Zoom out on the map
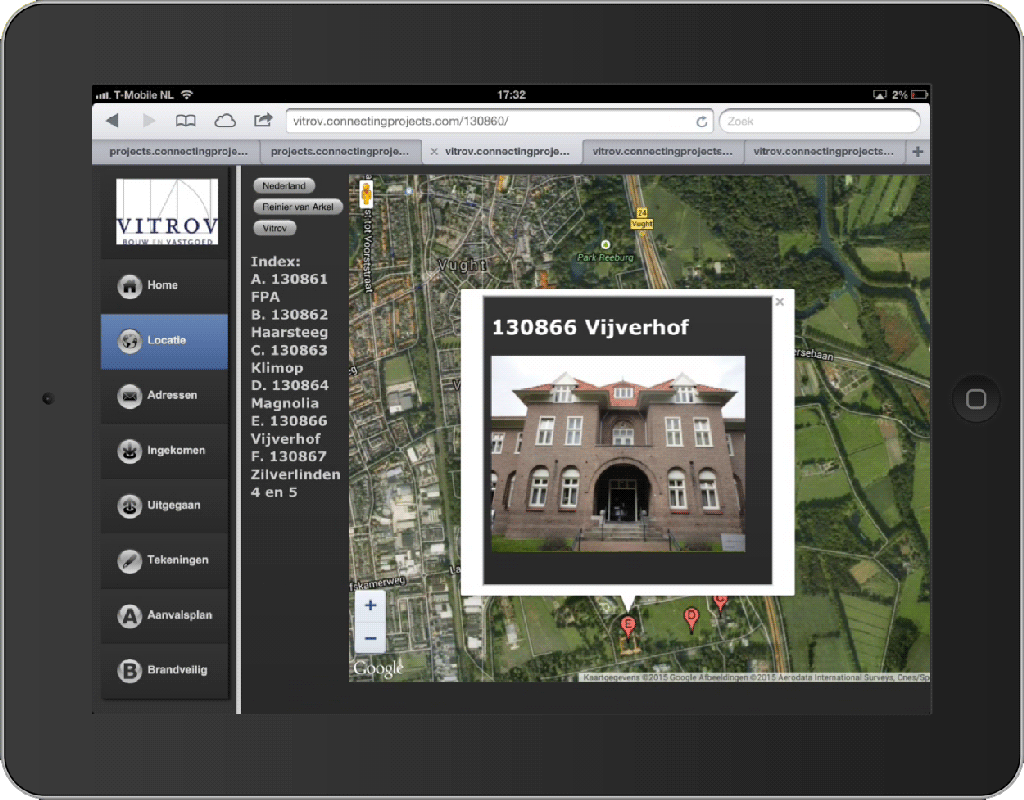 [371, 637]
